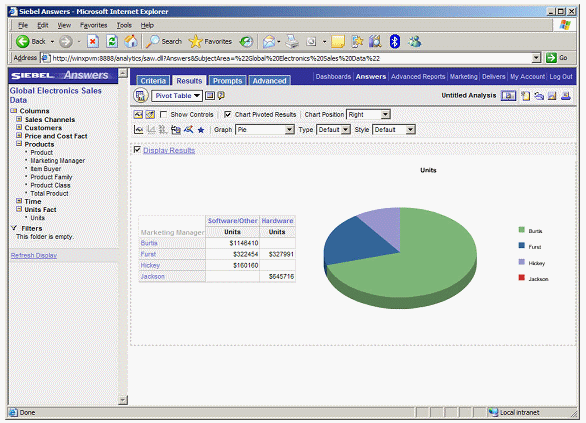Click the left pane scroll down arrow
The width and height of the screenshot is (586, 423).
coord(123,400)
